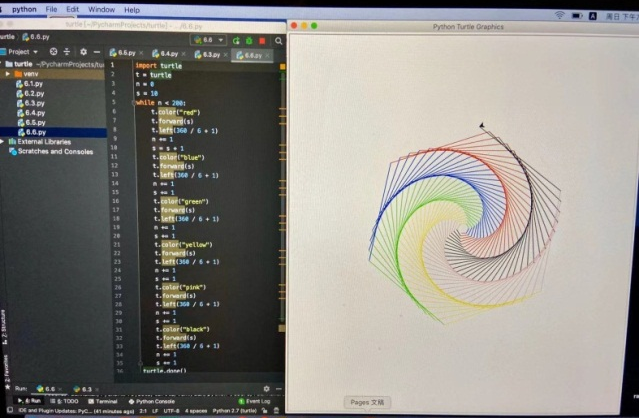The image size is (639, 419).
Task: Click the green Run (rerun) icon in toolbar
Action: (238, 39)
